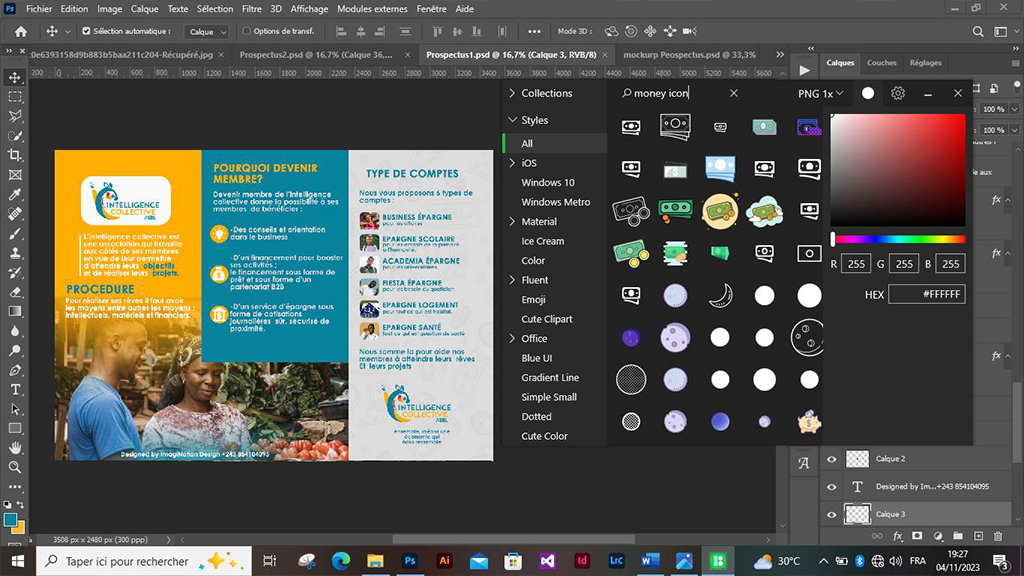Switch to the Couches panel tab
Image resolution: width=1024 pixels, height=576 pixels.
point(882,63)
